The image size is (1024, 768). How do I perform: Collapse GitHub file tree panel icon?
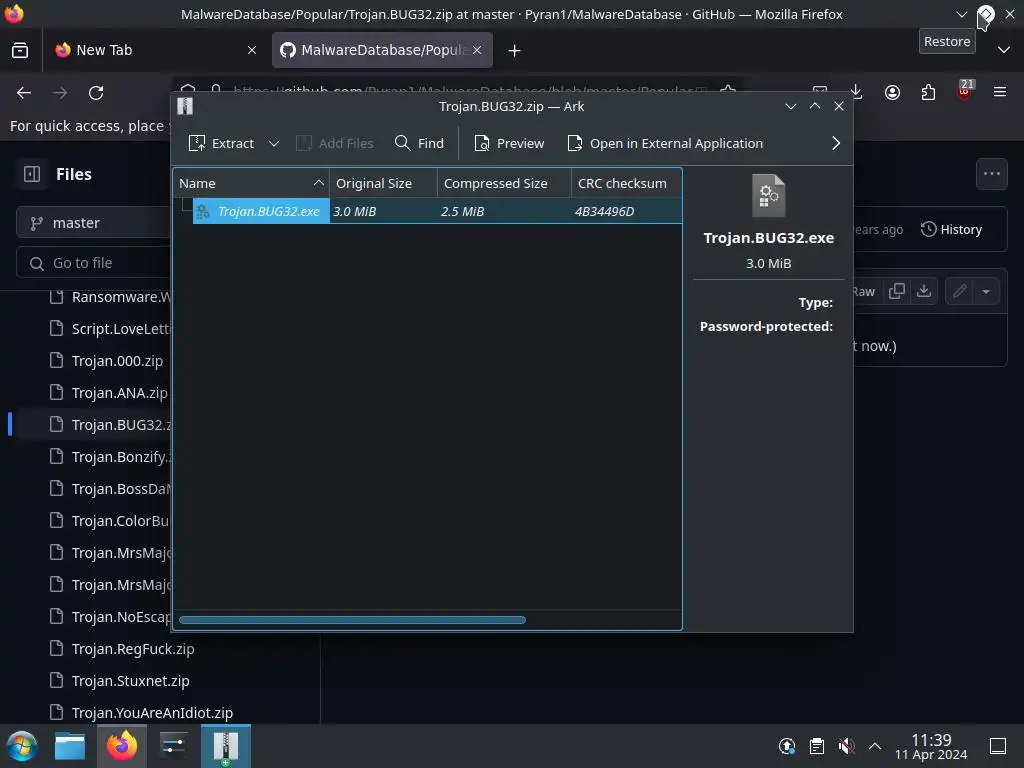pos(32,174)
